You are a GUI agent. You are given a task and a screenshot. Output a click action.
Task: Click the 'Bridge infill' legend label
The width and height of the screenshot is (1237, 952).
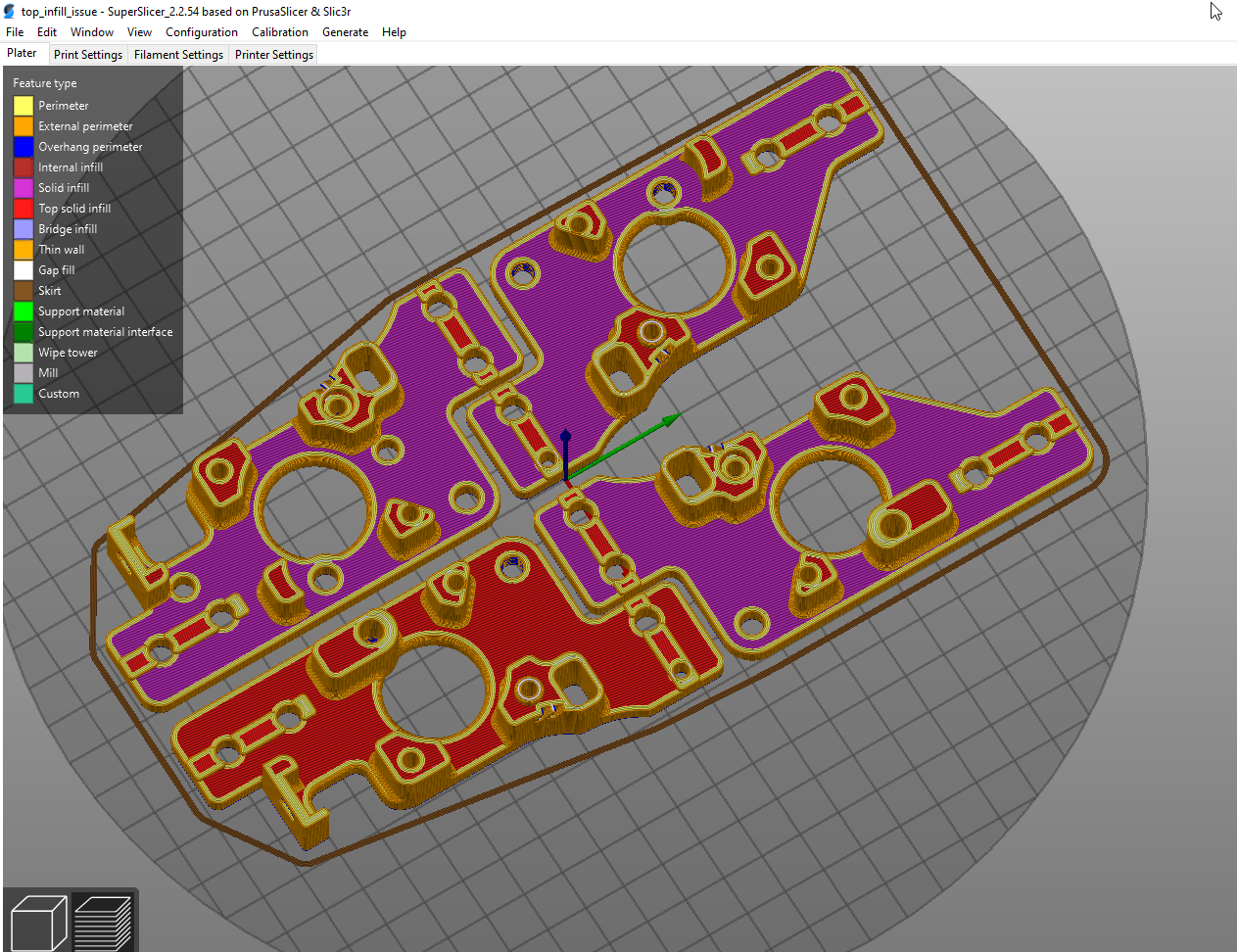(68, 229)
